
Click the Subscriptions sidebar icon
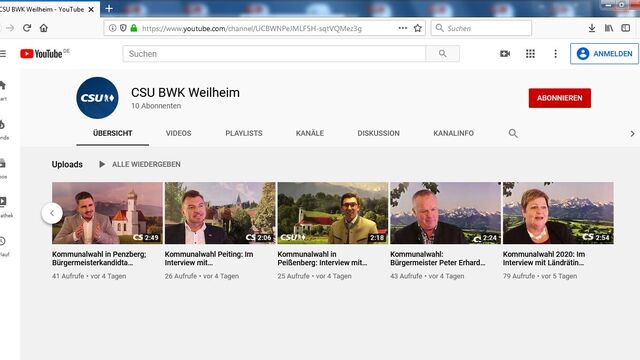click(x=2, y=164)
